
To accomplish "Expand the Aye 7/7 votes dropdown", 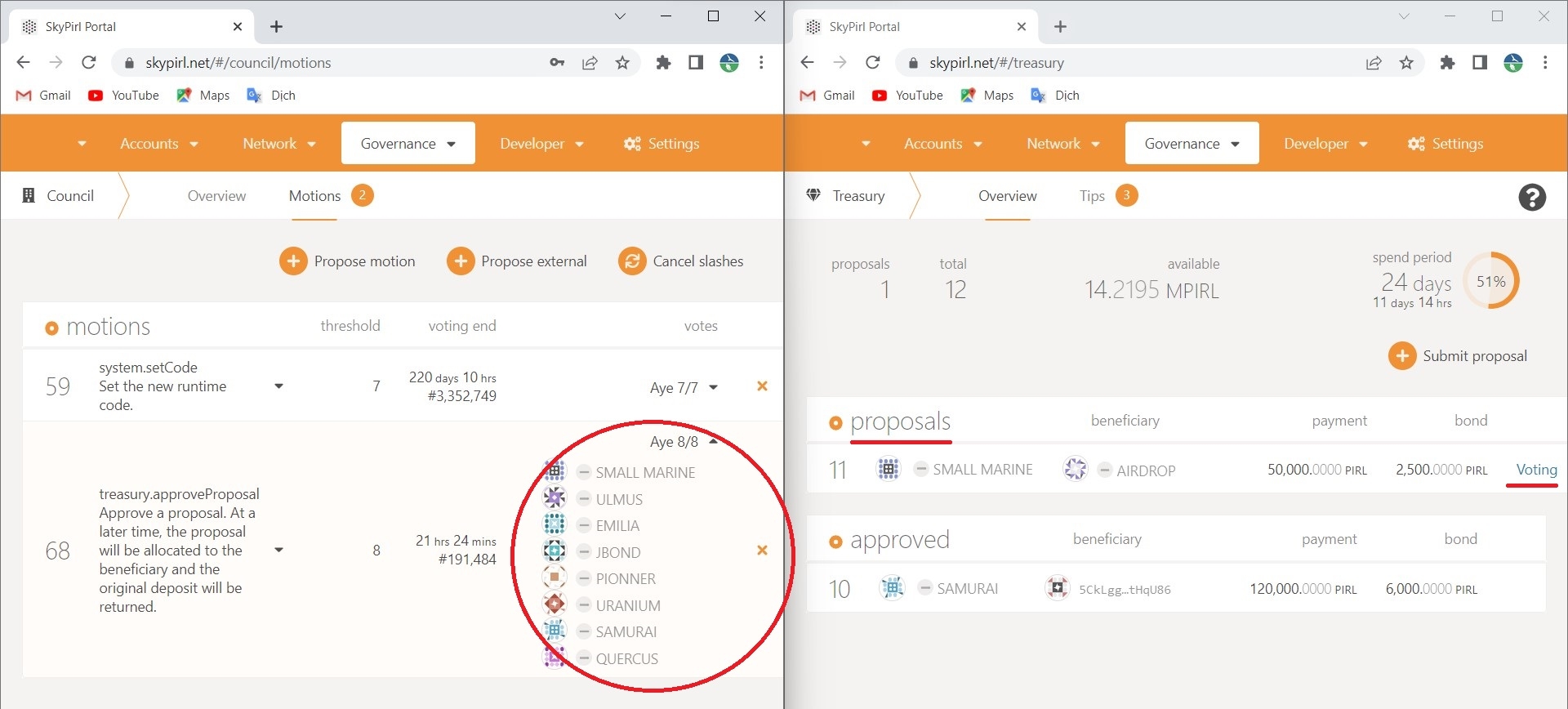I will 713,388.
